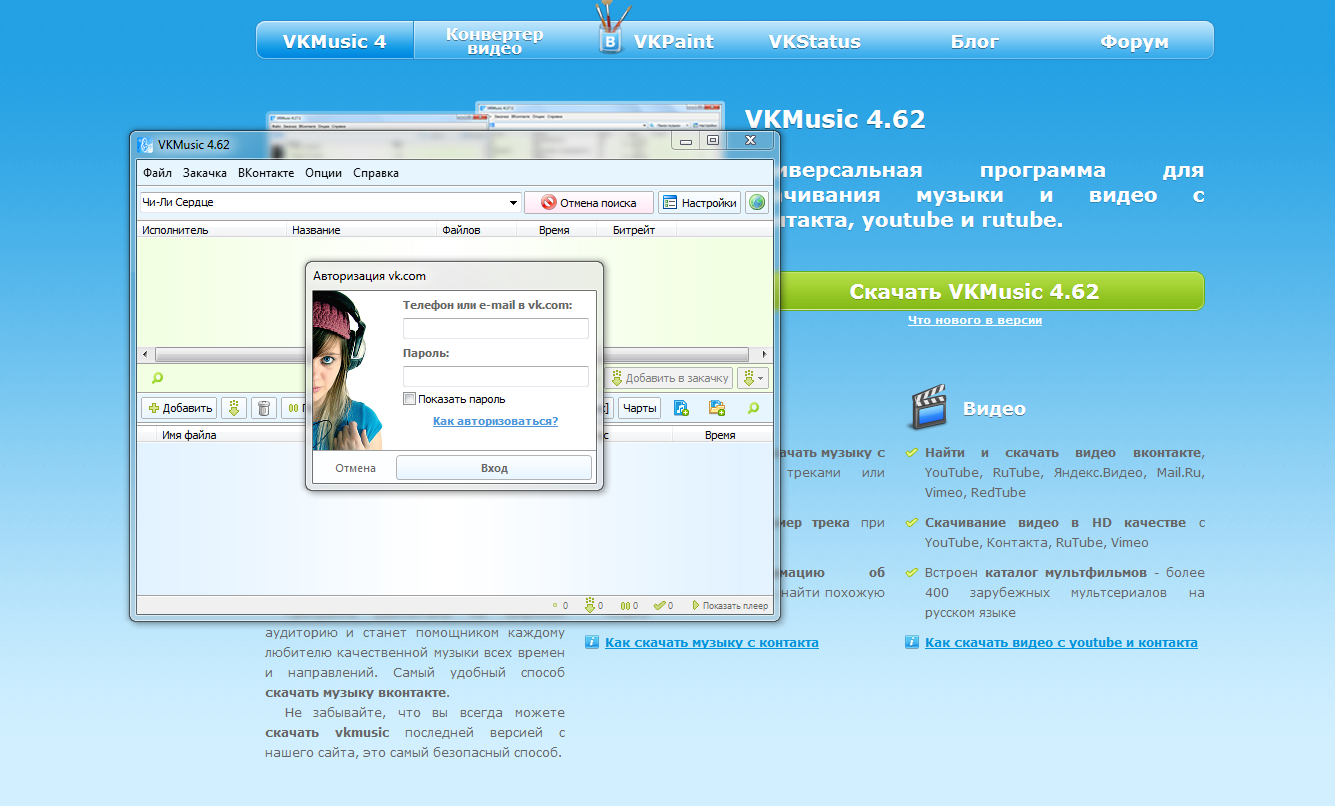Delete items with the trash bin icon

tap(264, 407)
